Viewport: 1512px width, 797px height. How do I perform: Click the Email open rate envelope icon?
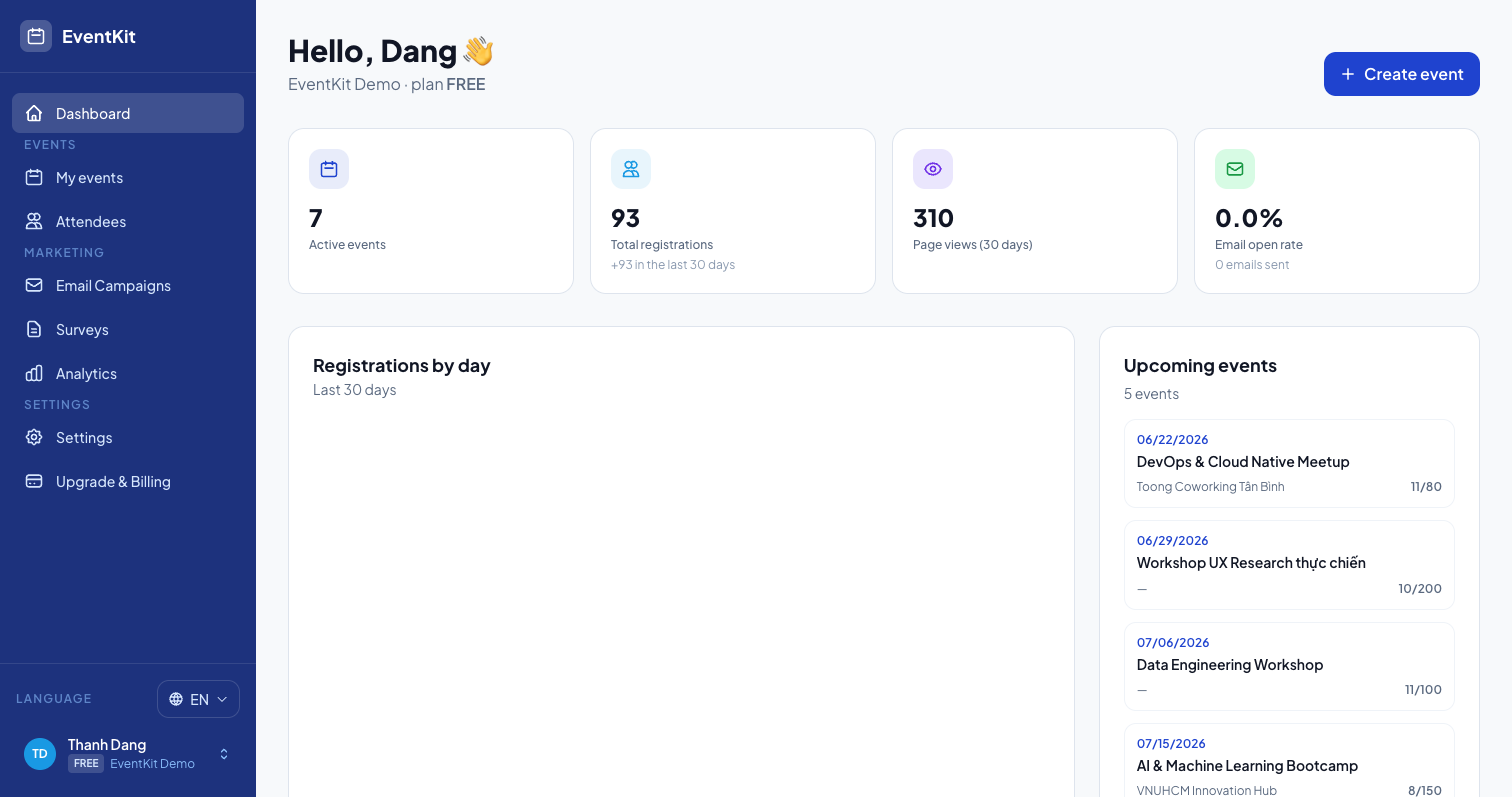point(1235,169)
